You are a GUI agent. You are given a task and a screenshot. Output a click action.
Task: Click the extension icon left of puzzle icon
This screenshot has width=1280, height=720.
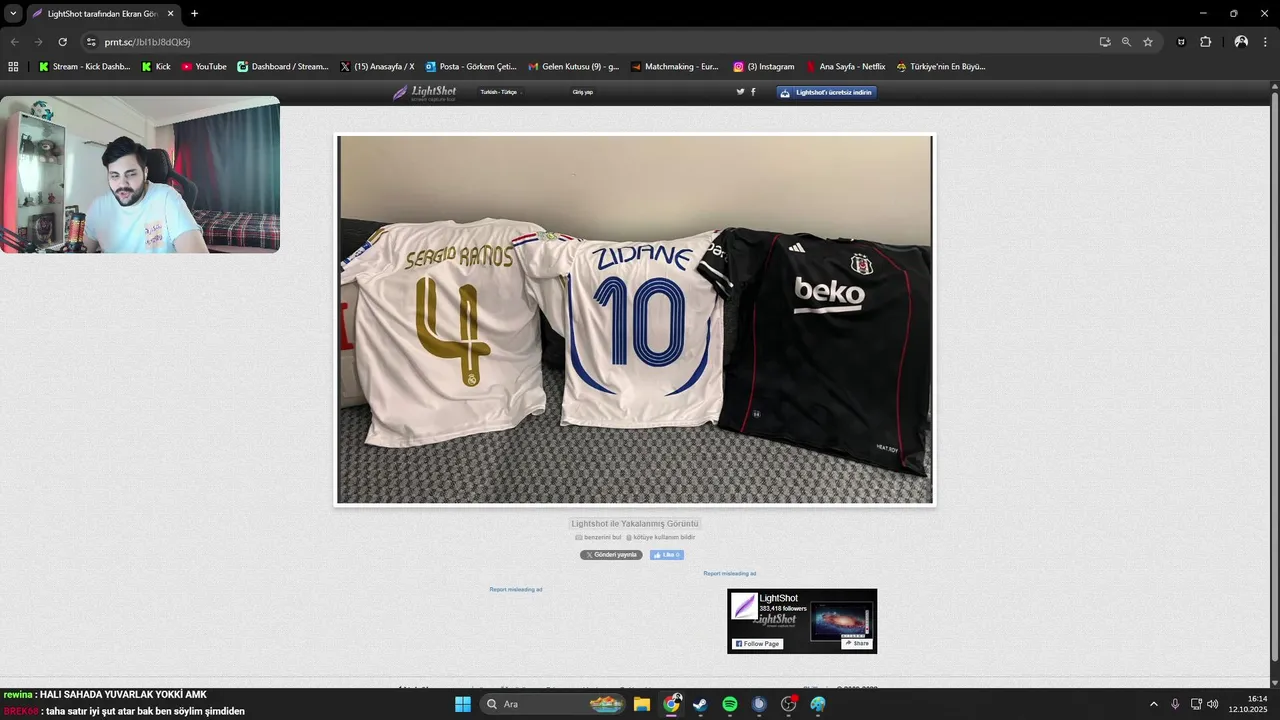coord(1181,42)
